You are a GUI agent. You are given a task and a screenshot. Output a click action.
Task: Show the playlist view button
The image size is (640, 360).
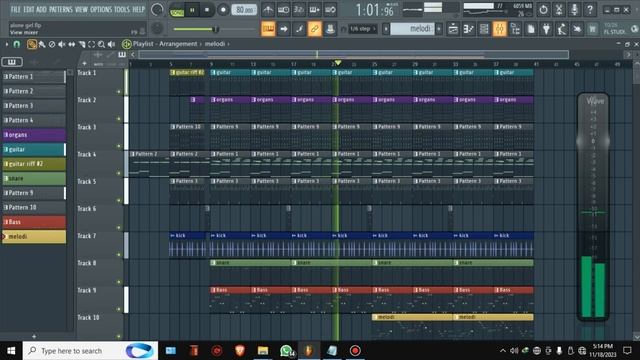pos(453,29)
